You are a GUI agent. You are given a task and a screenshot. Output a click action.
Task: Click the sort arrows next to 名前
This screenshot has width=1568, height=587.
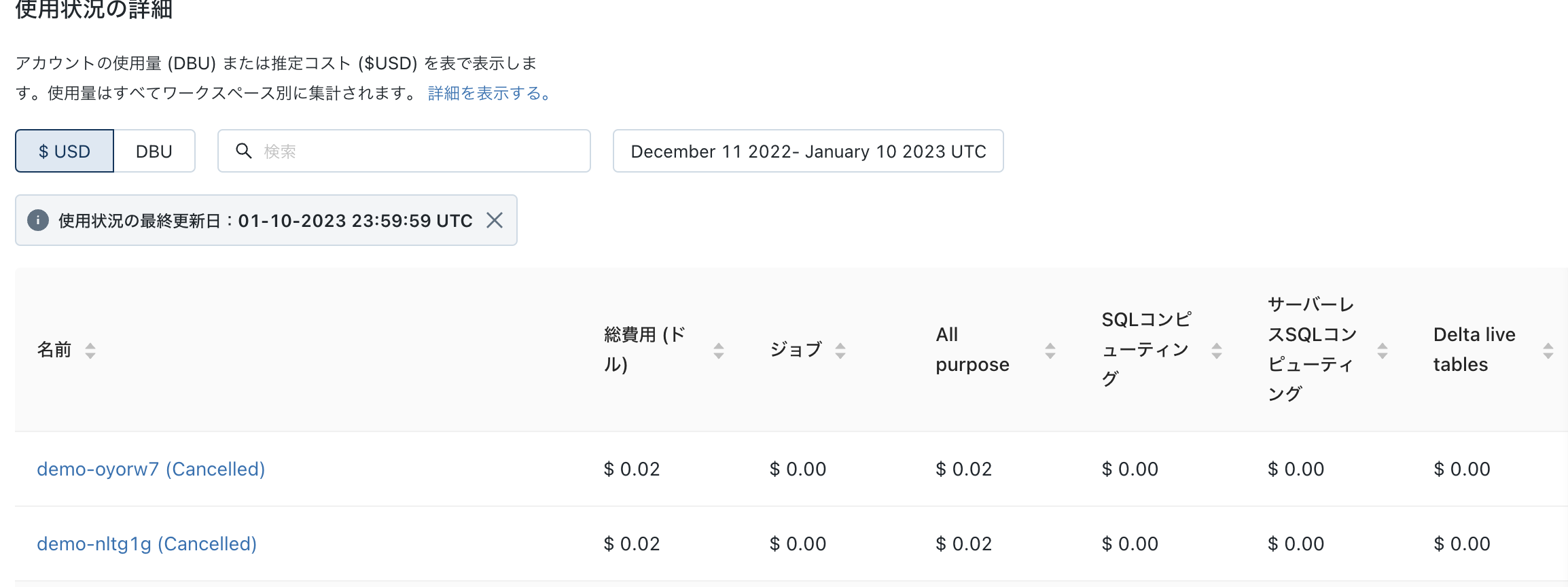[x=91, y=350]
